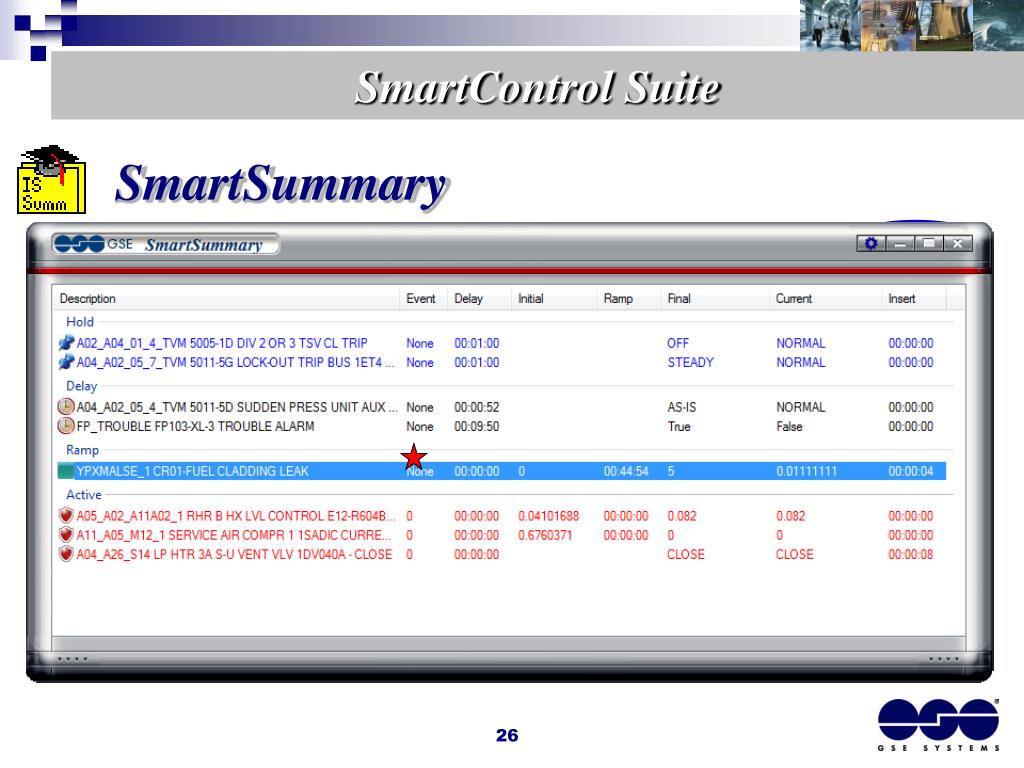Select A11_A05_M12_1 SERVICE AIR COMPR row
The height and width of the screenshot is (768, 1024).
point(502,535)
